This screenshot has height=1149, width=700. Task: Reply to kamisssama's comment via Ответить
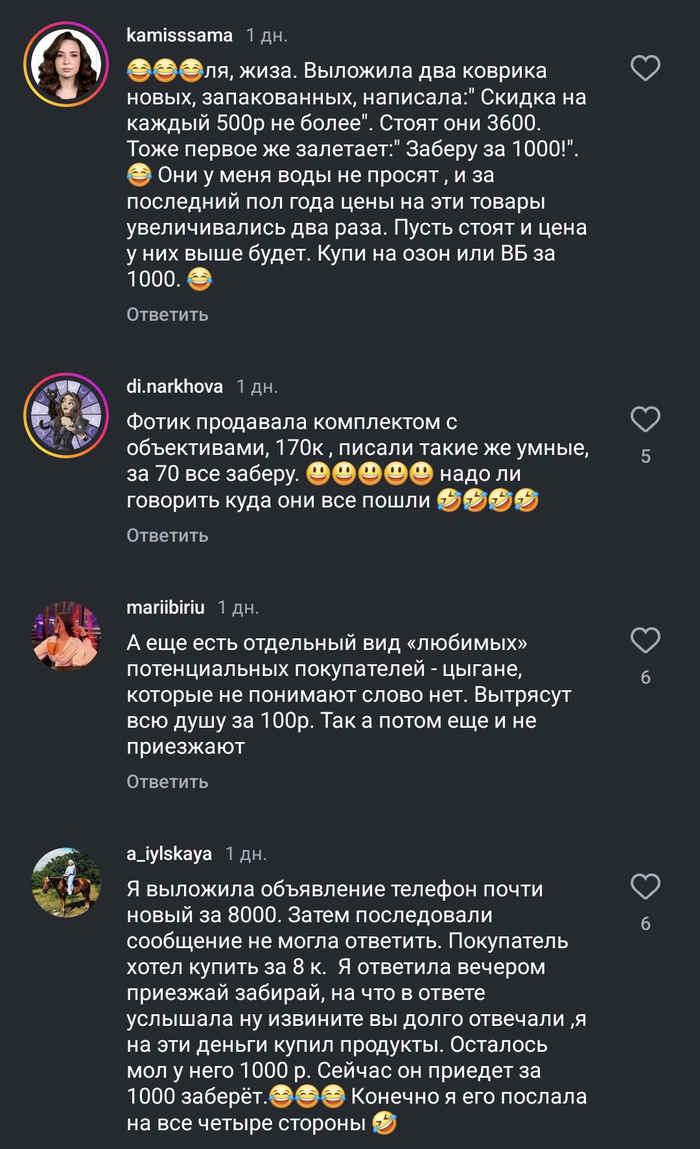tap(167, 315)
